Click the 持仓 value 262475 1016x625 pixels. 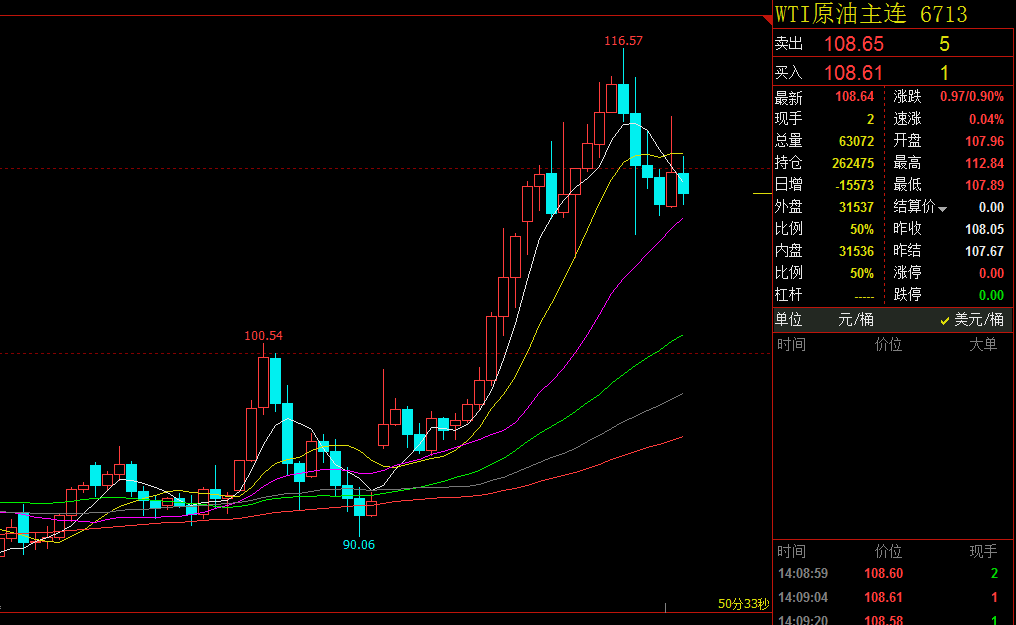pos(853,163)
